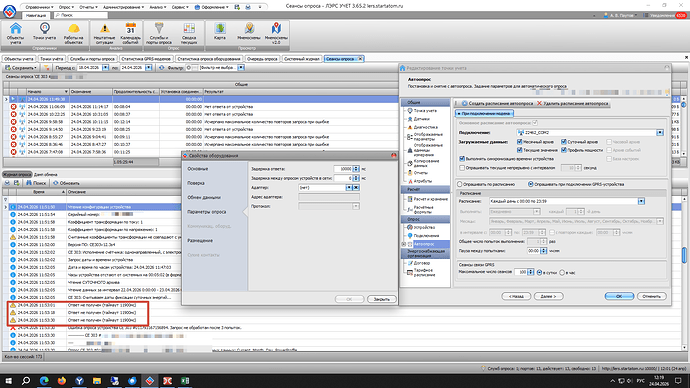
Task: Open the period end date picker 24.04.2026
Action: point(149,68)
